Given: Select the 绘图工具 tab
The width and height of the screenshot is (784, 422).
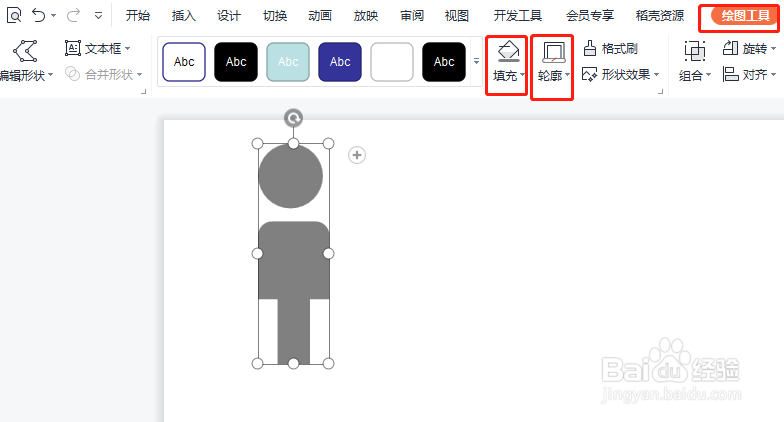Looking at the screenshot, I should tap(744, 16).
